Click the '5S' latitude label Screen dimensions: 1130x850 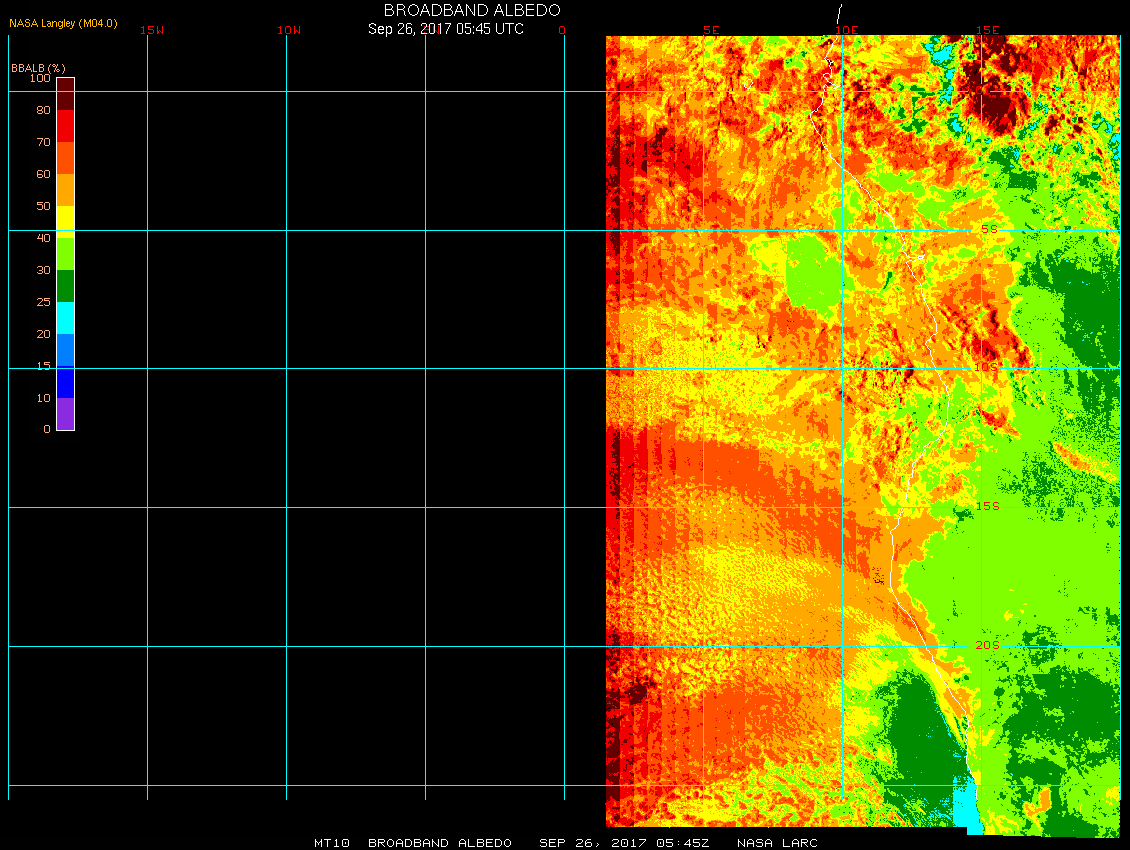989,229
